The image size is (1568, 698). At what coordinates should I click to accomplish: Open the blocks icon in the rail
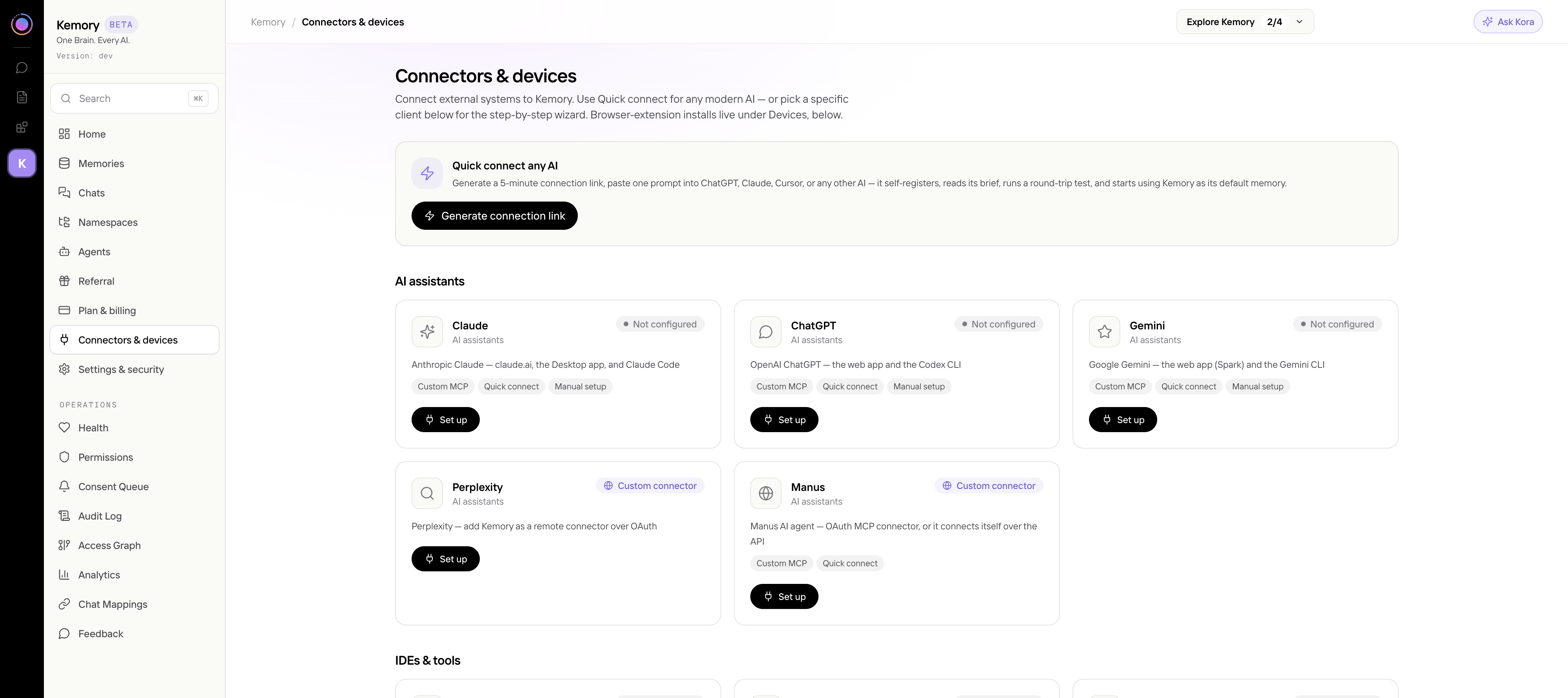coord(22,127)
